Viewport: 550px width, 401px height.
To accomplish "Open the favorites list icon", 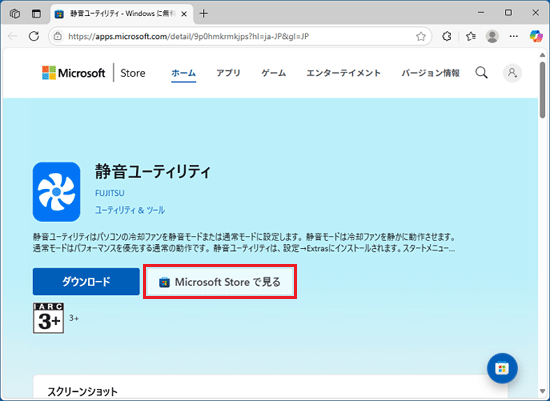I will click(471, 36).
